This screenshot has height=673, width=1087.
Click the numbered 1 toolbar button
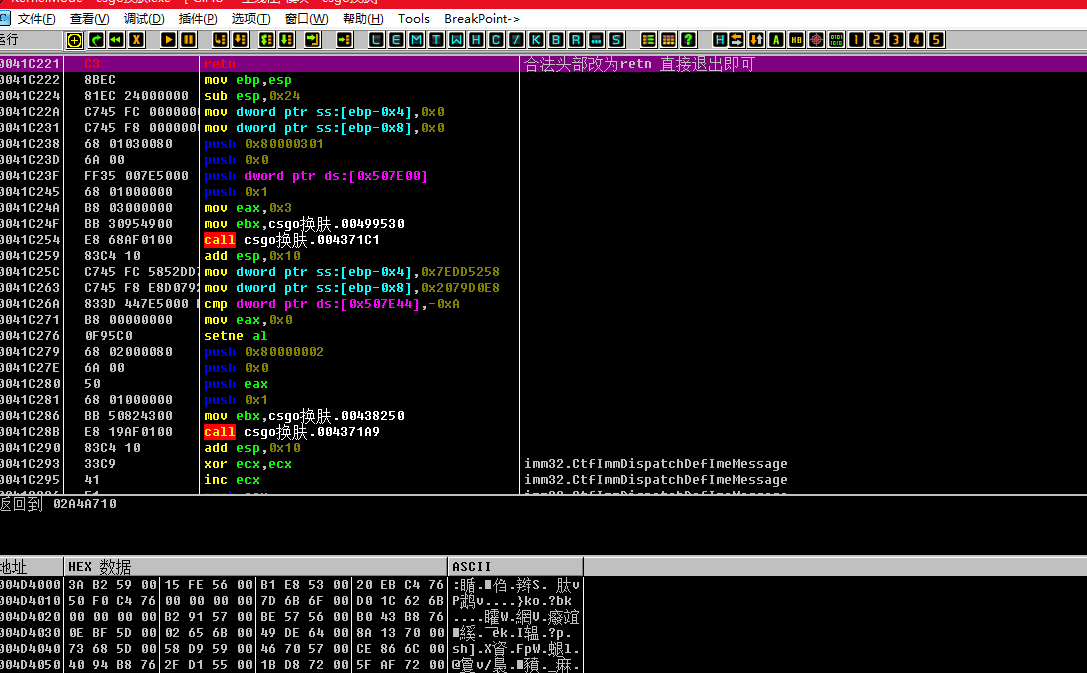(x=857, y=40)
